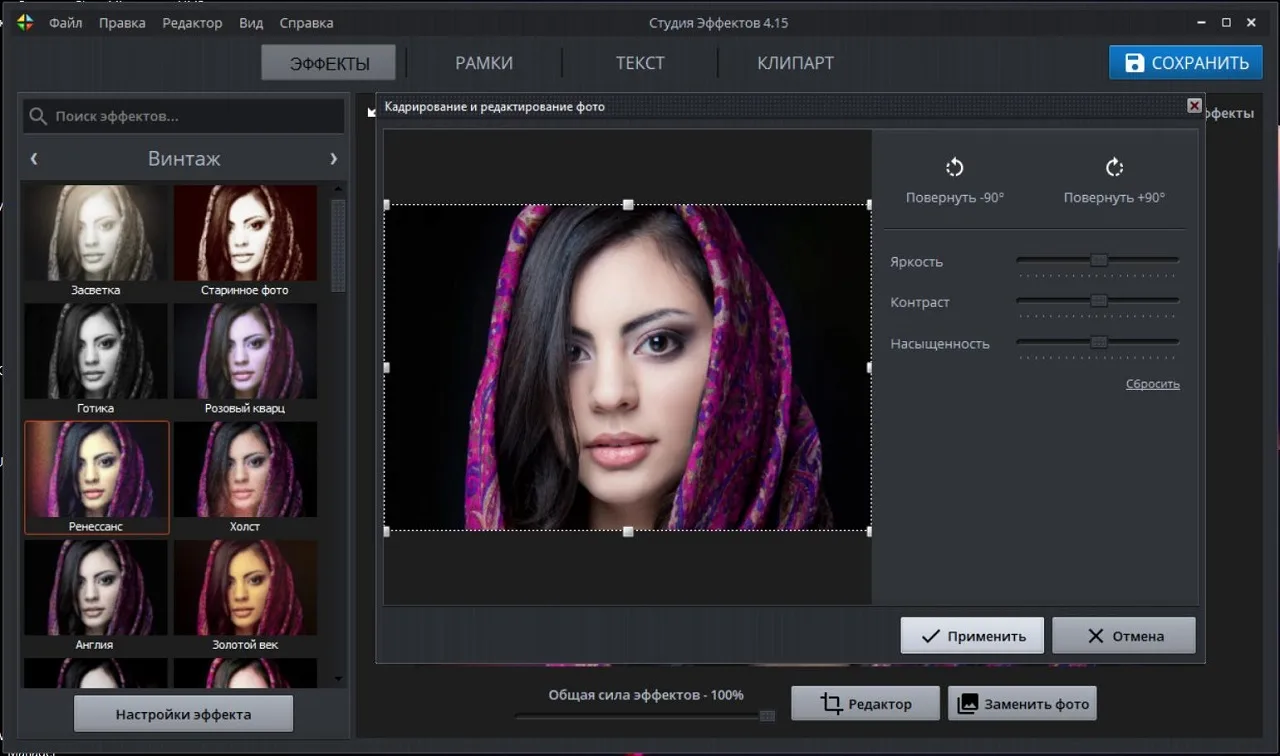Click the rotate +90° clockwise icon
Screen dimensions: 1280x756
(1114, 167)
